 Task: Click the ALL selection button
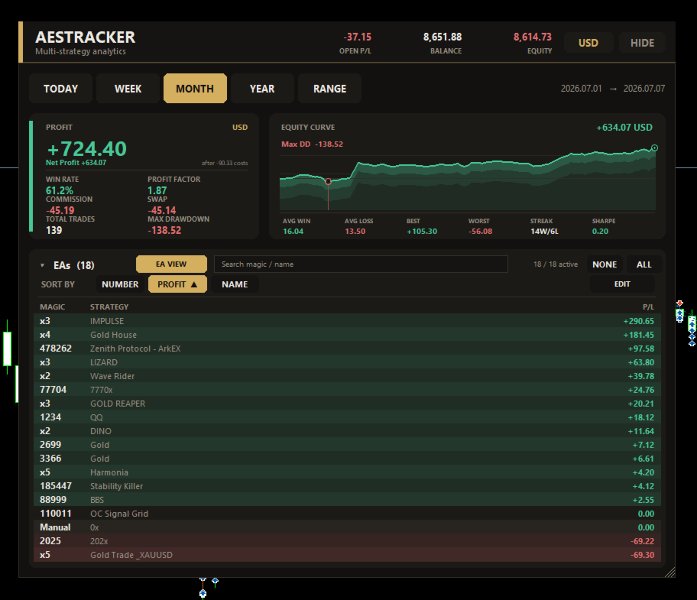644,264
